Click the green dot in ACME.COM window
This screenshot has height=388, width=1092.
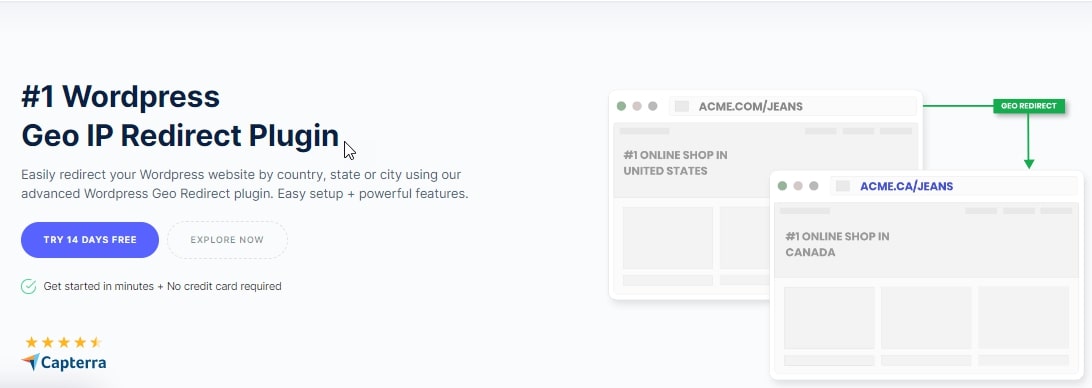[621, 106]
